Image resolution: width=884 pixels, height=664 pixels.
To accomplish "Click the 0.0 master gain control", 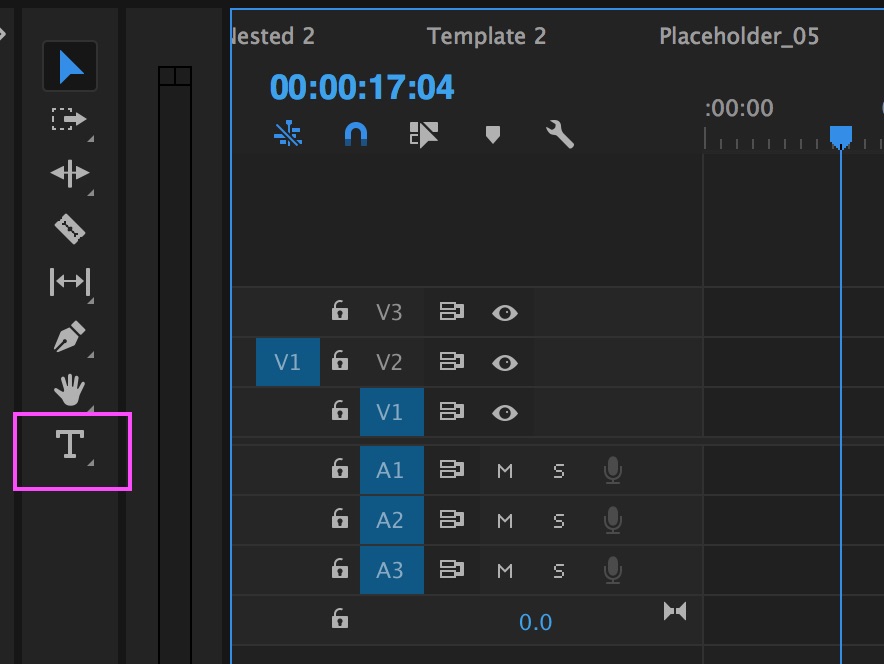I will pos(535,622).
